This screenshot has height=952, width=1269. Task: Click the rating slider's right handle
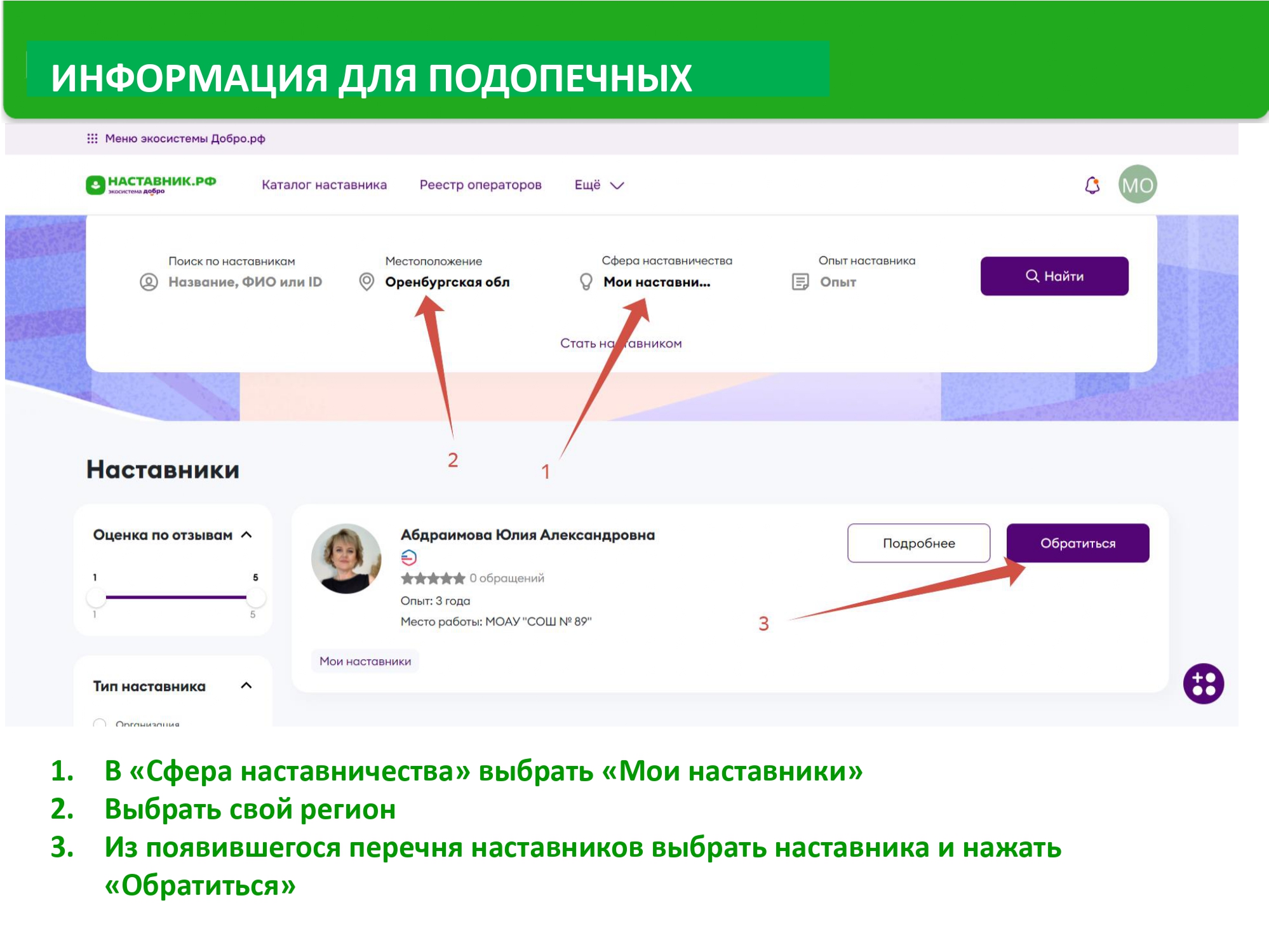(x=255, y=597)
